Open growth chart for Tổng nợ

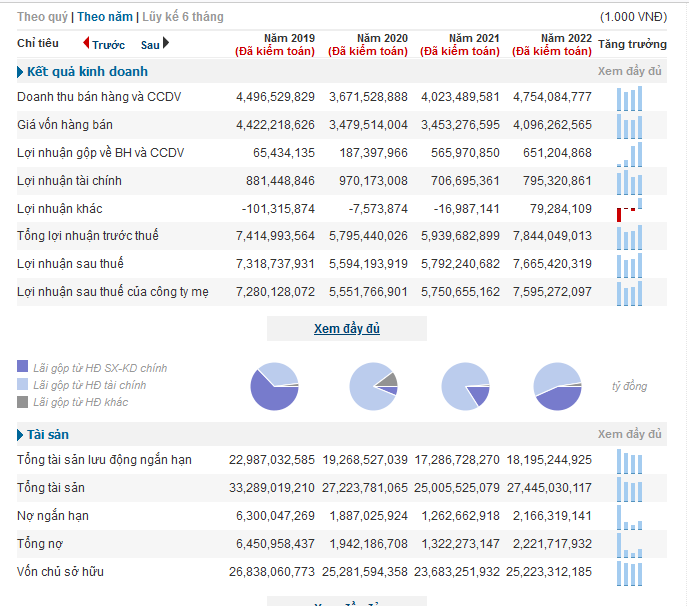629,546
